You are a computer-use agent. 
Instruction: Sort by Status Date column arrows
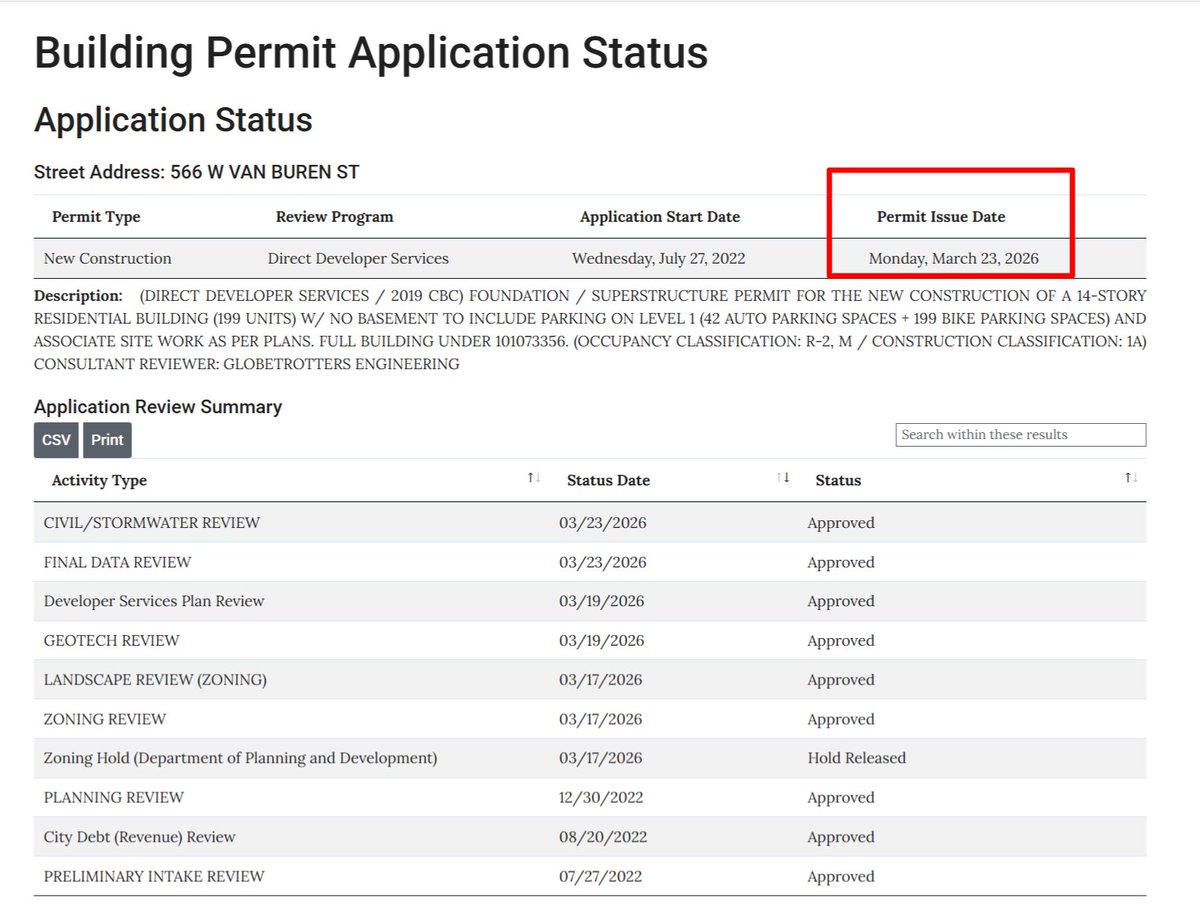tap(783, 478)
